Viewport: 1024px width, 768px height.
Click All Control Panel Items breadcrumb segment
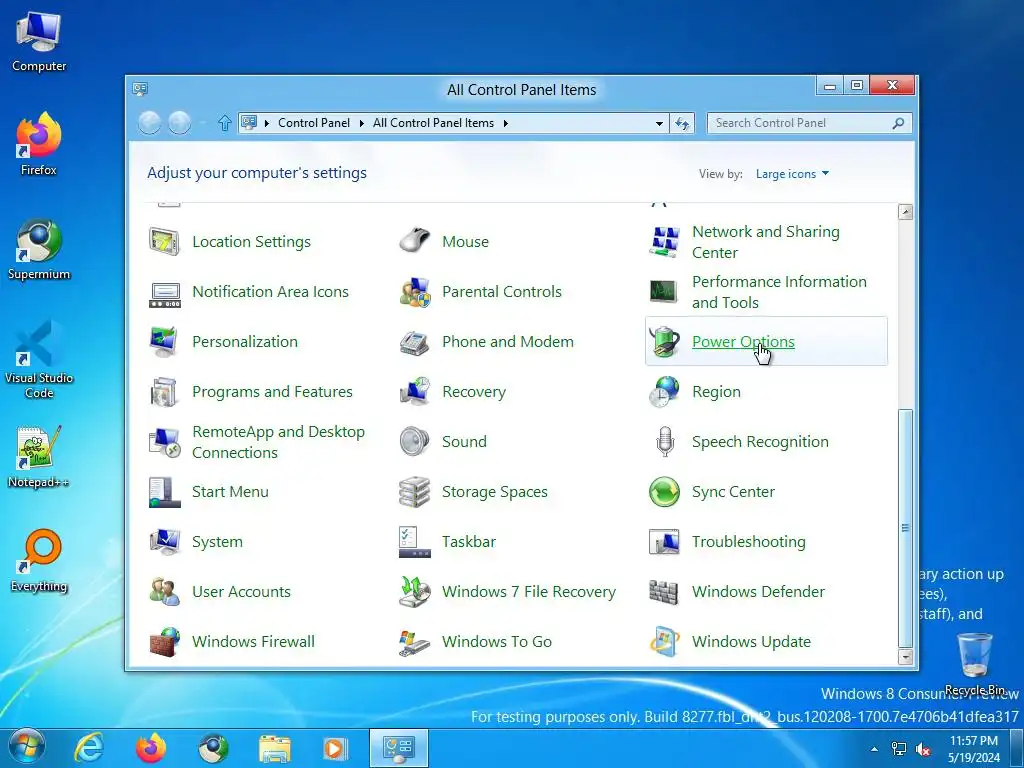tap(433, 123)
